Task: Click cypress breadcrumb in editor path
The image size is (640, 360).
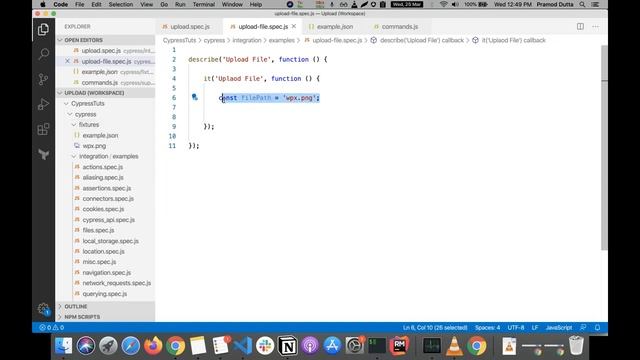Action: pyautogui.click(x=214, y=40)
